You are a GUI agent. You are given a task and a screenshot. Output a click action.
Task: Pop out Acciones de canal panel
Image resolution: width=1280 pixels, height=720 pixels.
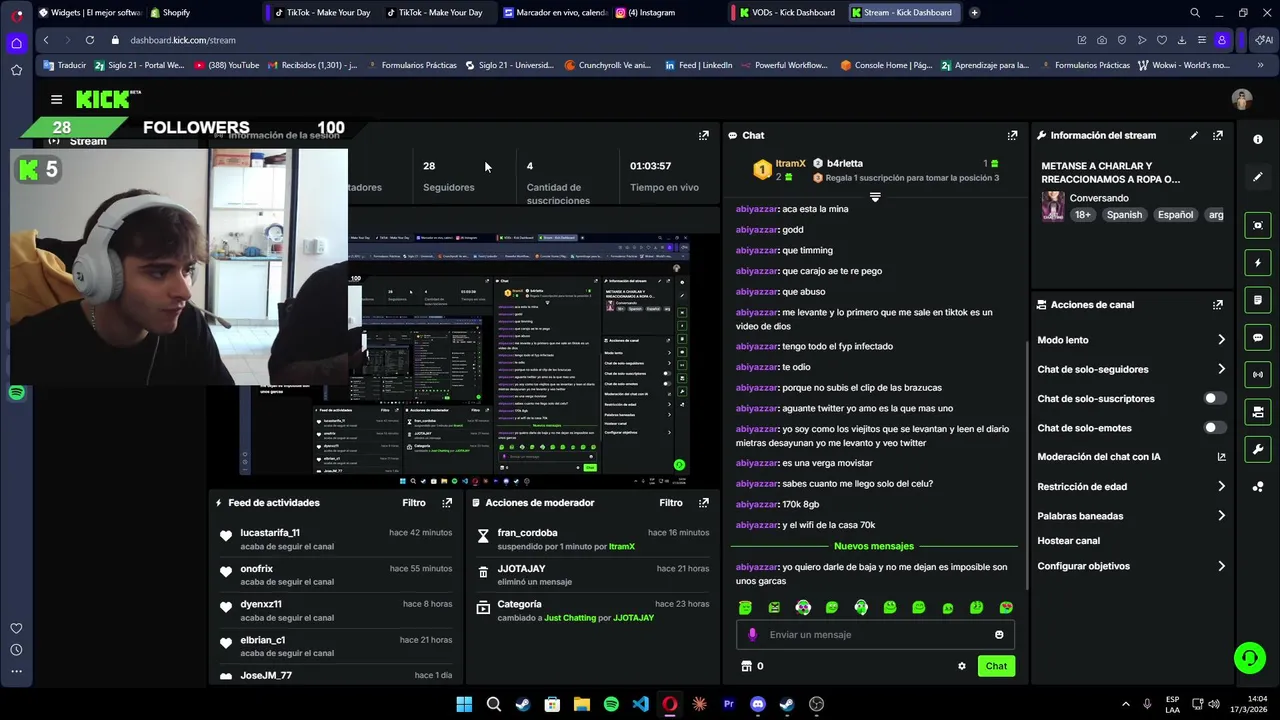point(1217,304)
